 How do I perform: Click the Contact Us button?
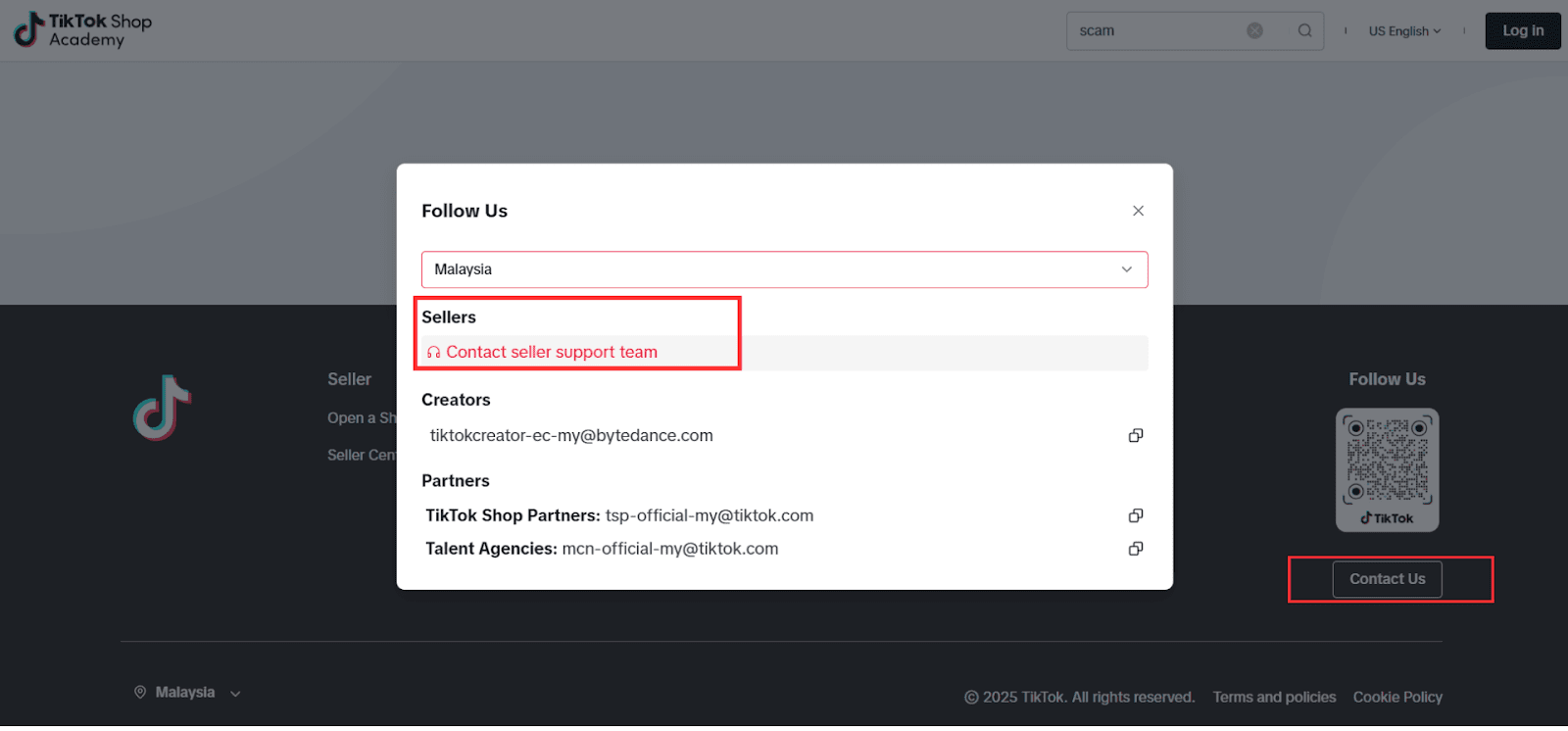click(x=1387, y=579)
